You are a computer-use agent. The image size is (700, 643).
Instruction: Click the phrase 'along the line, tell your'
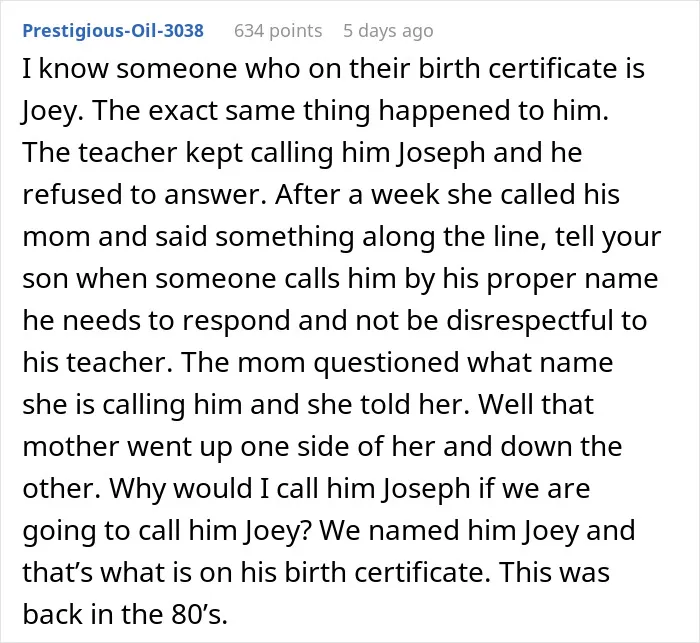coord(512,237)
